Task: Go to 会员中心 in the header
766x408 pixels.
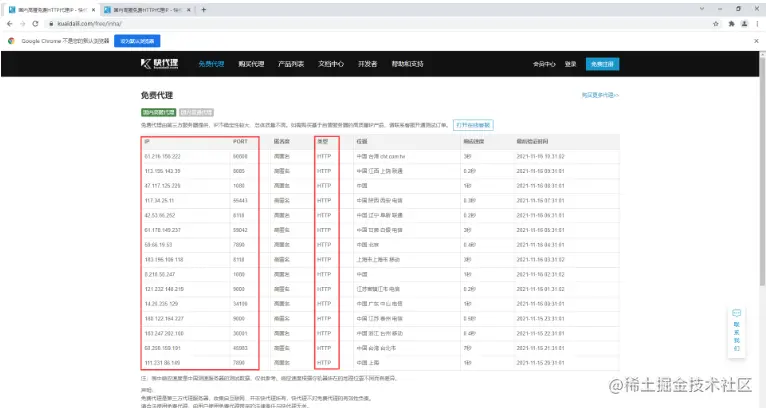Action: (x=544, y=64)
